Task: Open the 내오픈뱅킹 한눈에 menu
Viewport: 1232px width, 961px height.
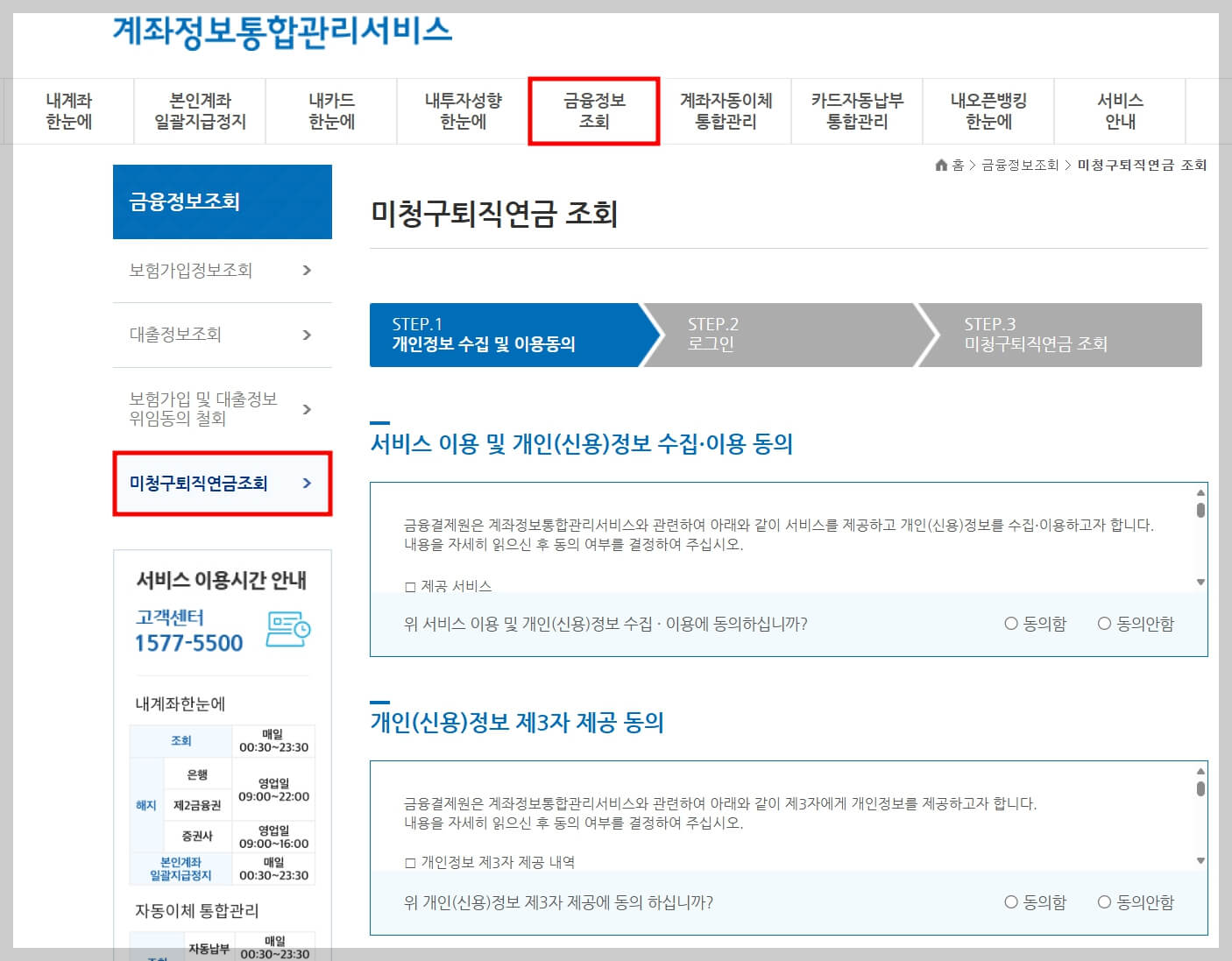Action: tap(988, 111)
